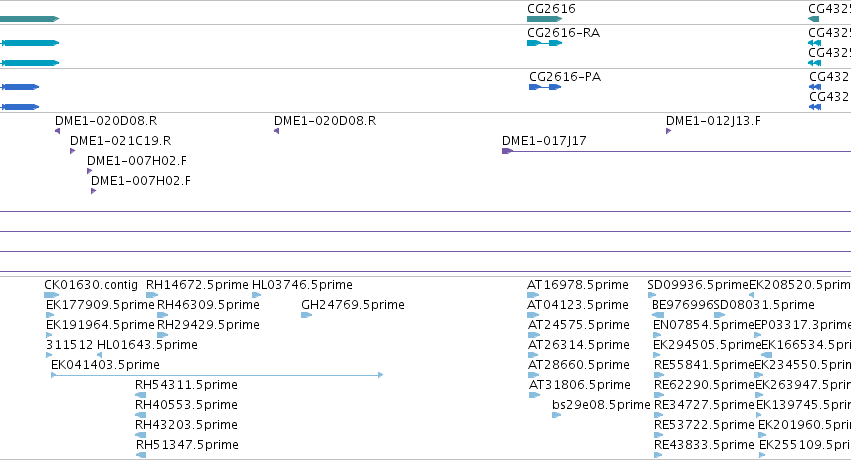Select the topmost full-width purple BAC line
851x460 pixels.
[426, 212]
